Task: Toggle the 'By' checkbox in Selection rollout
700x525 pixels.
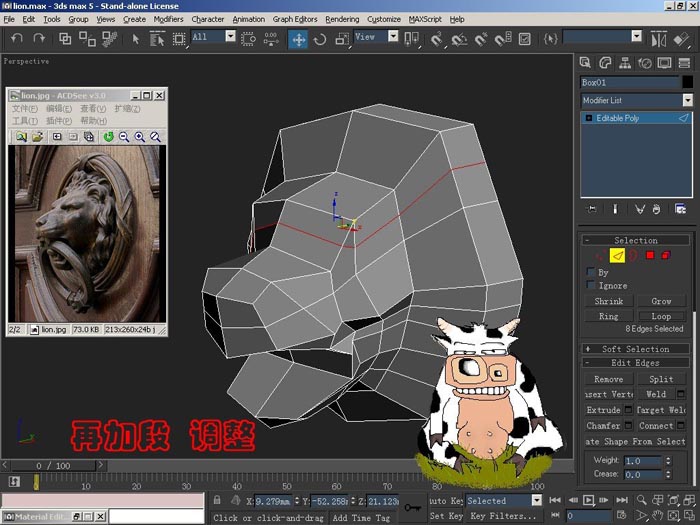Action: [591, 271]
